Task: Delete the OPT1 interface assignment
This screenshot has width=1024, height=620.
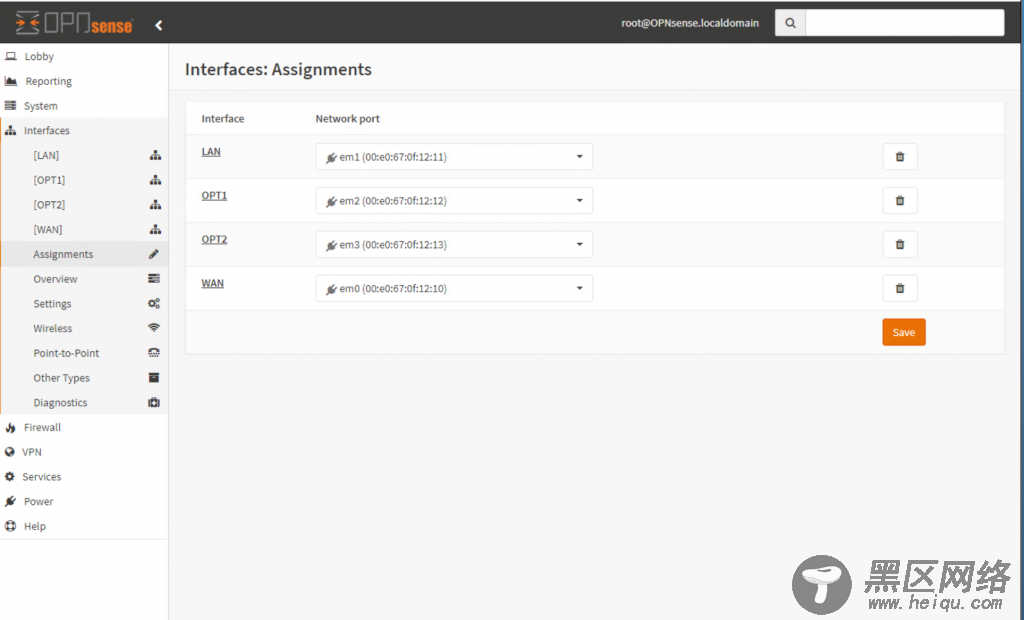Action: (x=900, y=201)
